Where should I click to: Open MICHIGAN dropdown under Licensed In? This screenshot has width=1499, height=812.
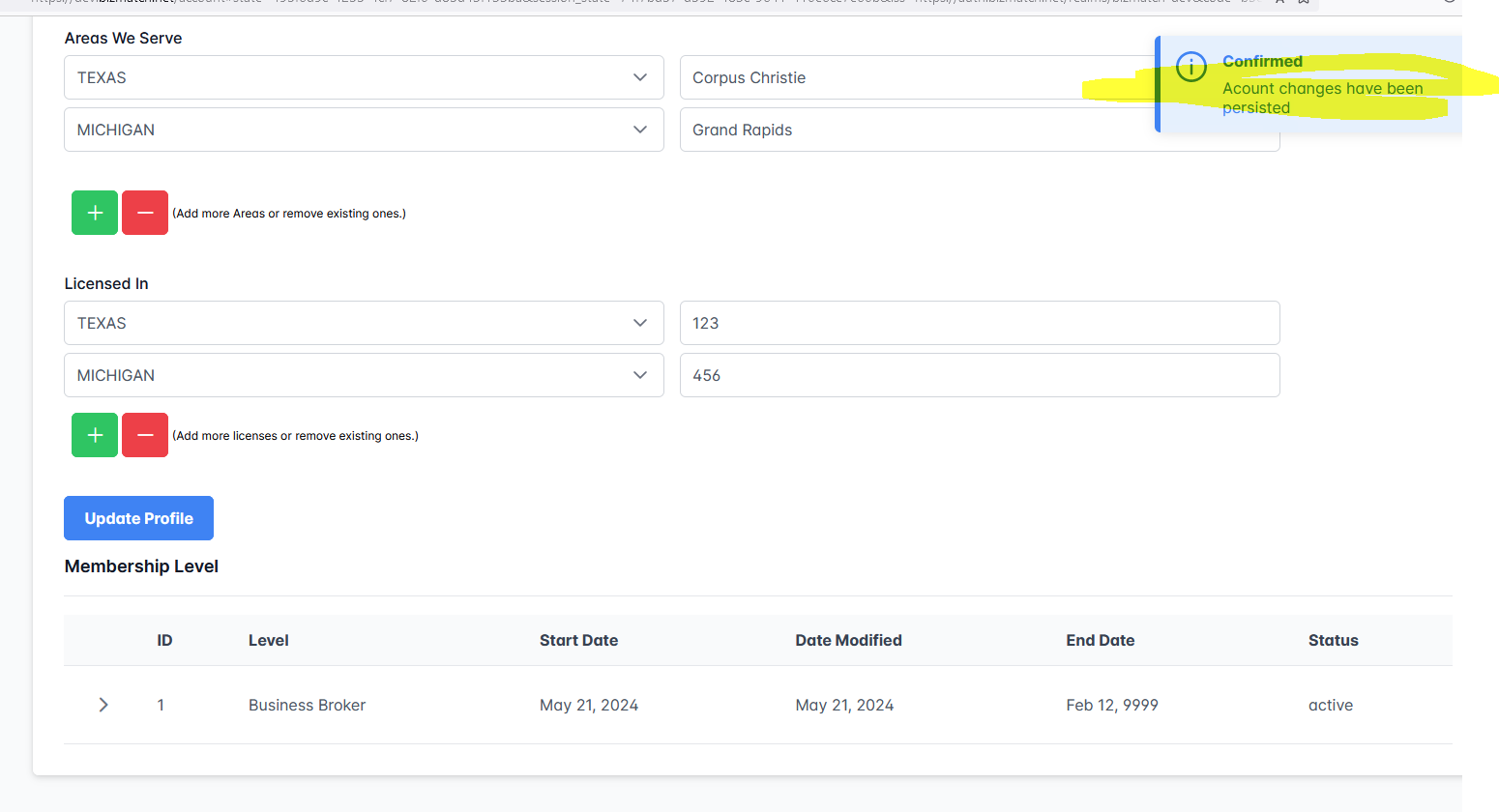click(364, 375)
